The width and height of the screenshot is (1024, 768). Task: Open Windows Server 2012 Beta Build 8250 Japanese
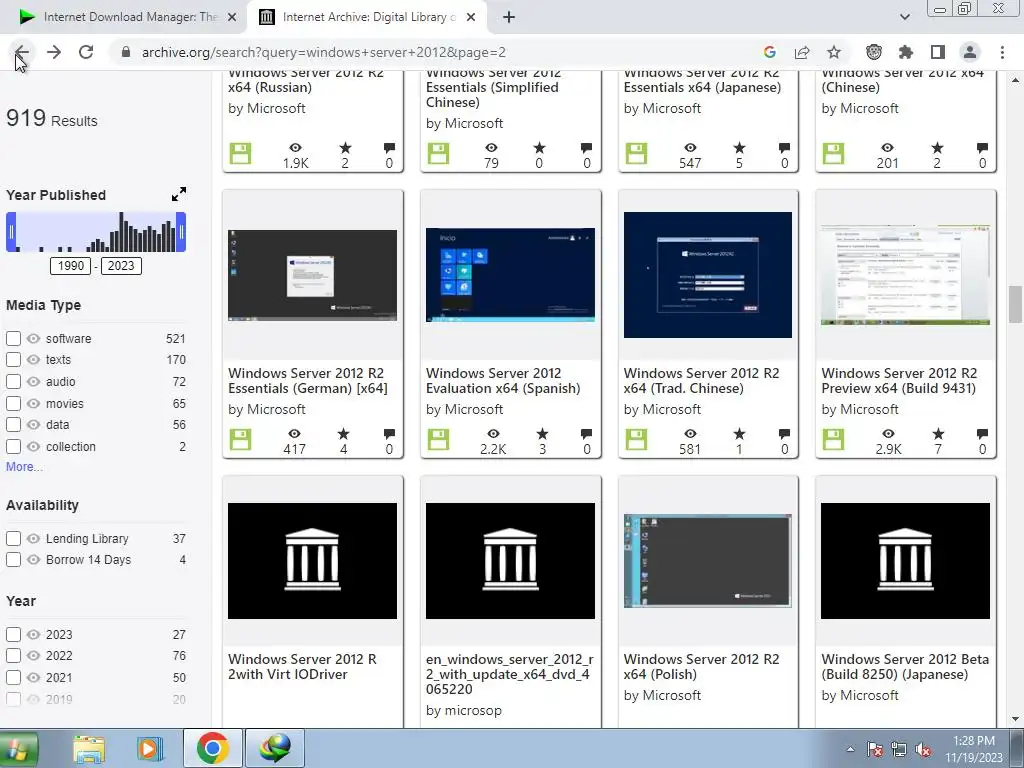(x=905, y=667)
